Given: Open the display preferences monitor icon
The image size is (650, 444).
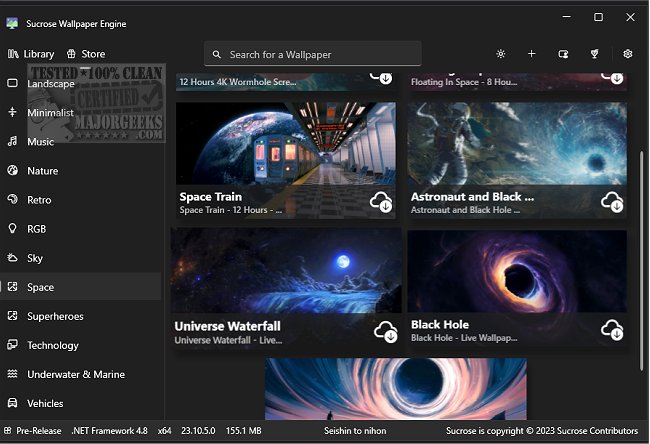Looking at the screenshot, I should tap(564, 54).
